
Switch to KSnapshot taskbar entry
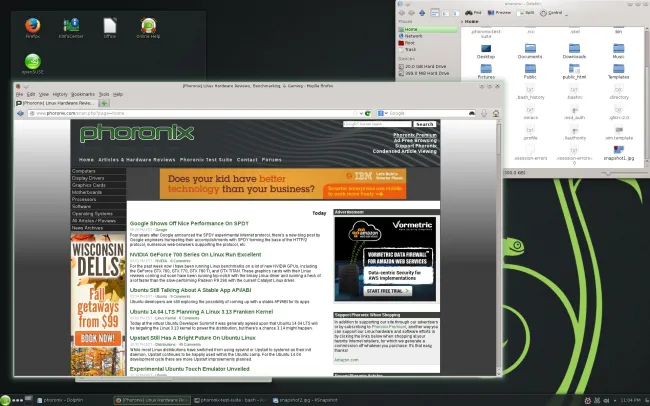[x=305, y=400]
